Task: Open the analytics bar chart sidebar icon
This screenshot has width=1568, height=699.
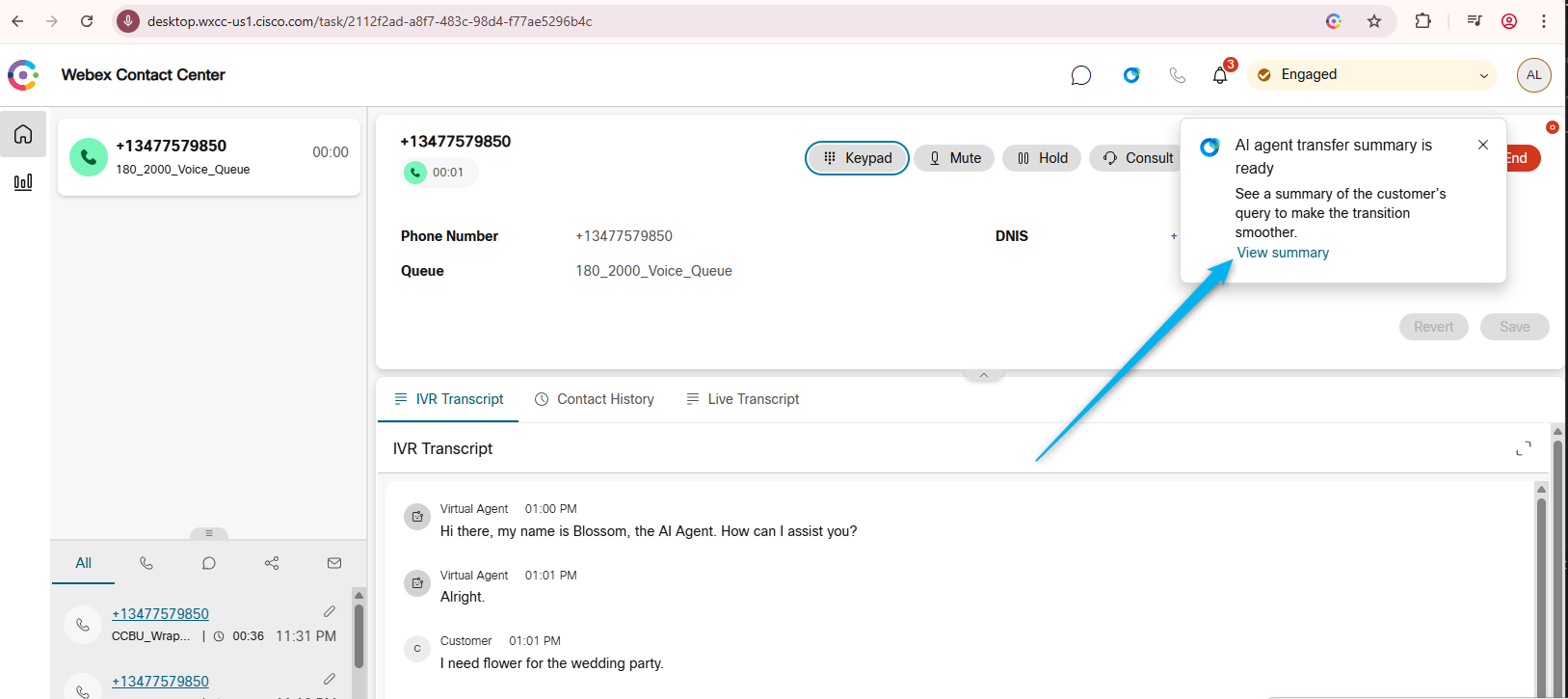Action: [x=23, y=181]
